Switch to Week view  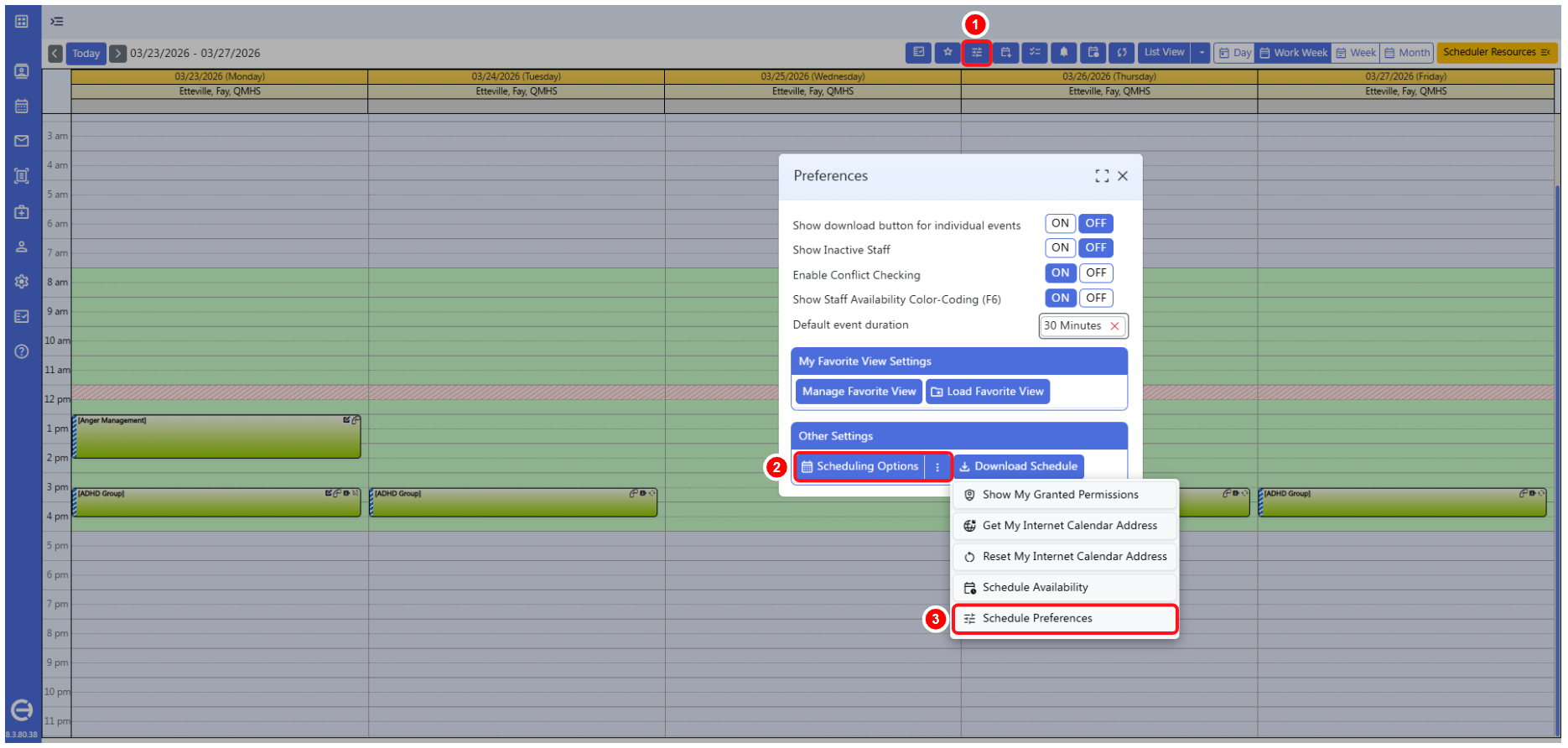1356,53
